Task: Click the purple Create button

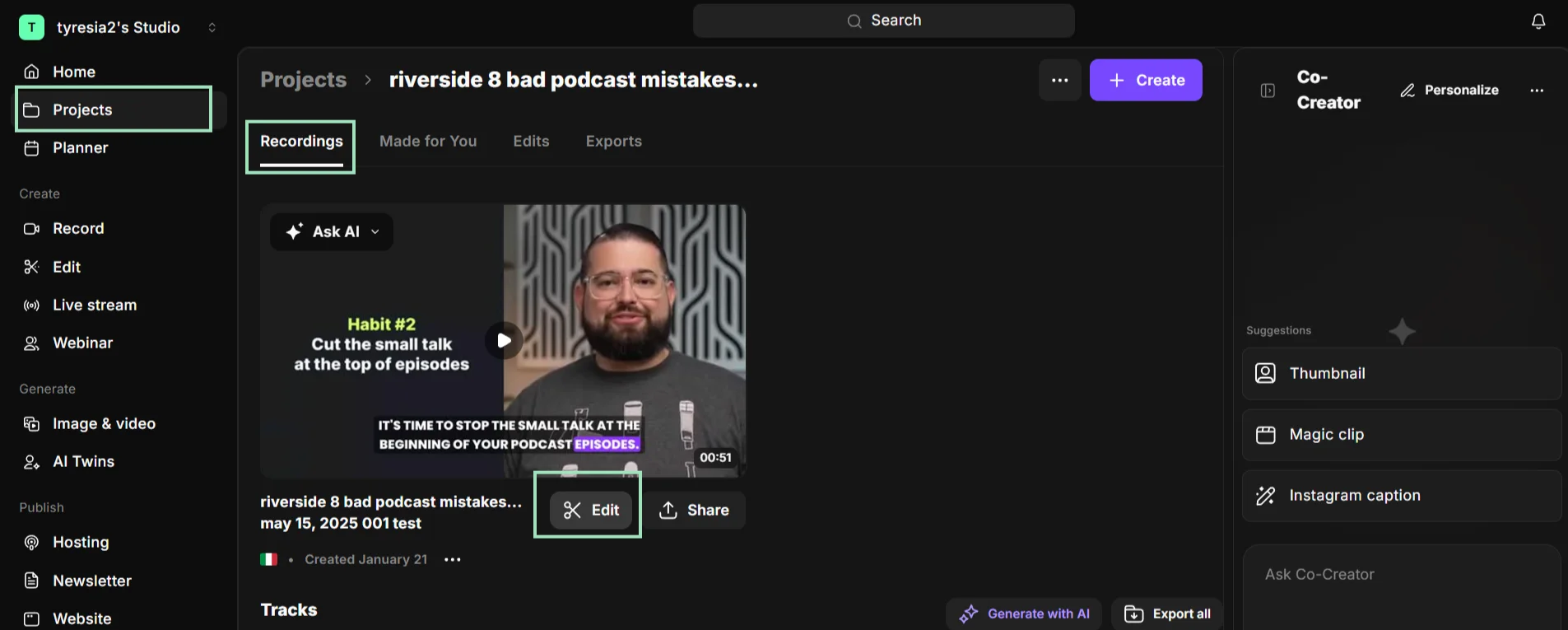Action: tap(1146, 80)
